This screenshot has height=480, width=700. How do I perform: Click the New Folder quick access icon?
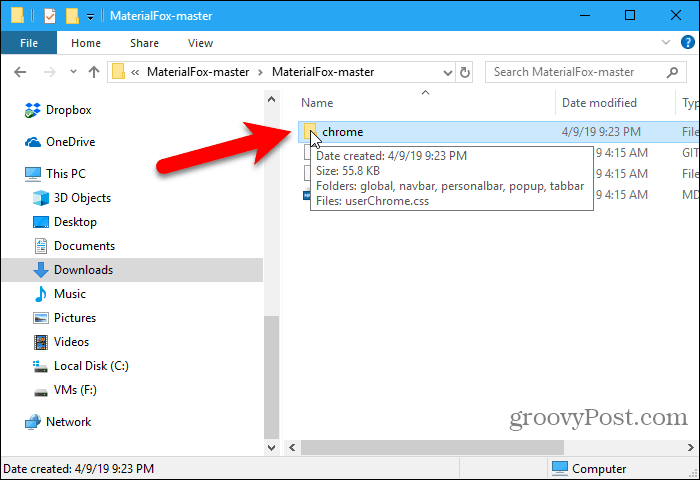click(72, 16)
